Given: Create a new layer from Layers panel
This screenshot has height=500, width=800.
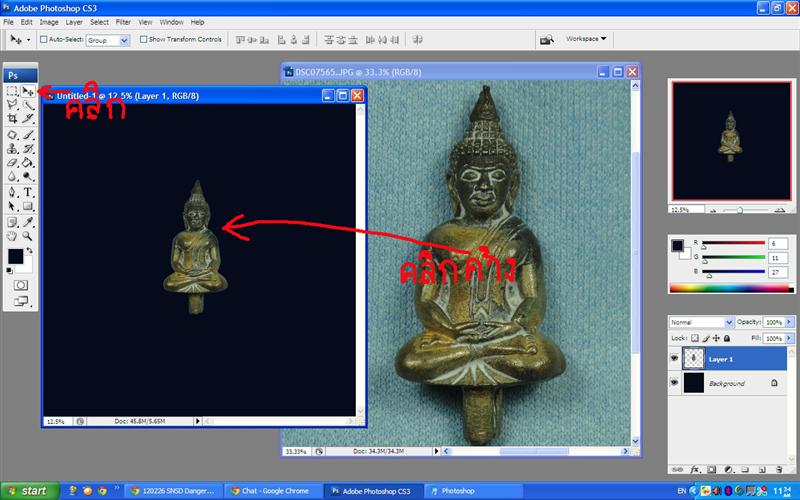Looking at the screenshot, I should point(762,469).
